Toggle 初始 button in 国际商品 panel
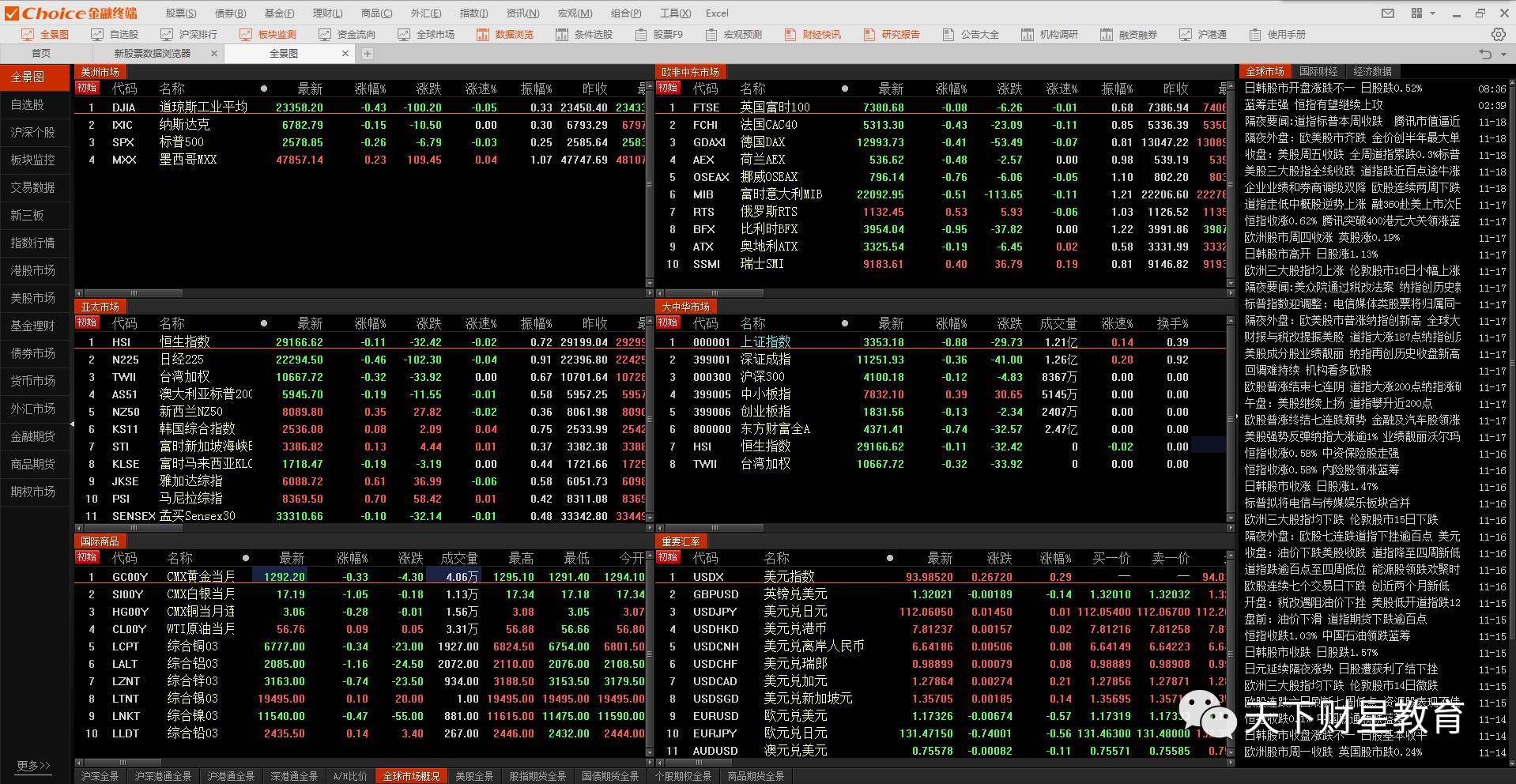This screenshot has width=1516, height=784. coord(87,557)
